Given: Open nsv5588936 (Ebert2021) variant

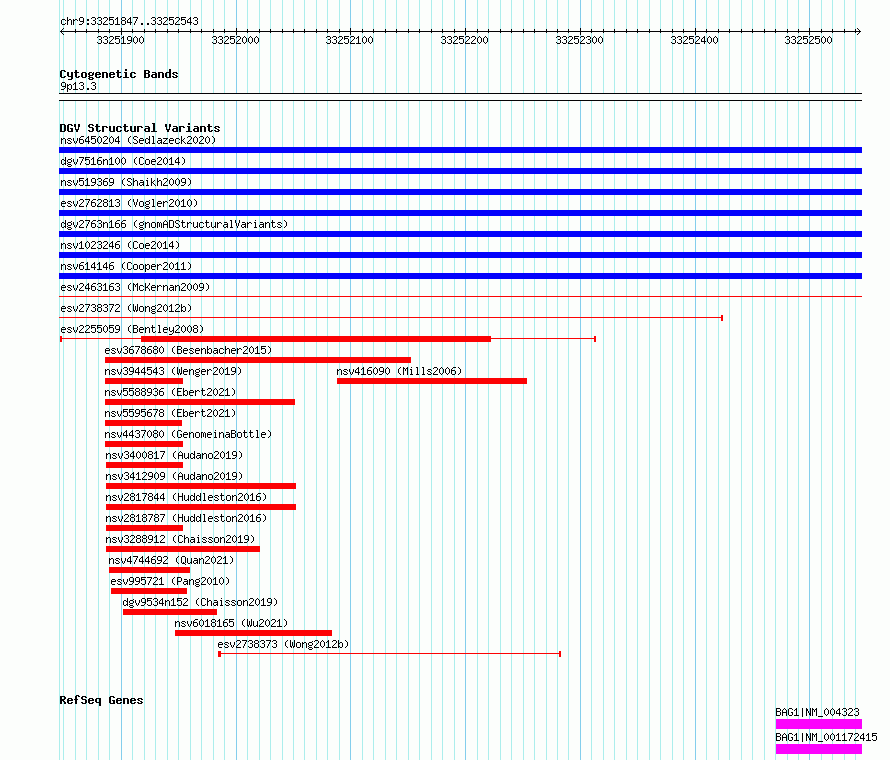Looking at the screenshot, I should coord(170,392).
